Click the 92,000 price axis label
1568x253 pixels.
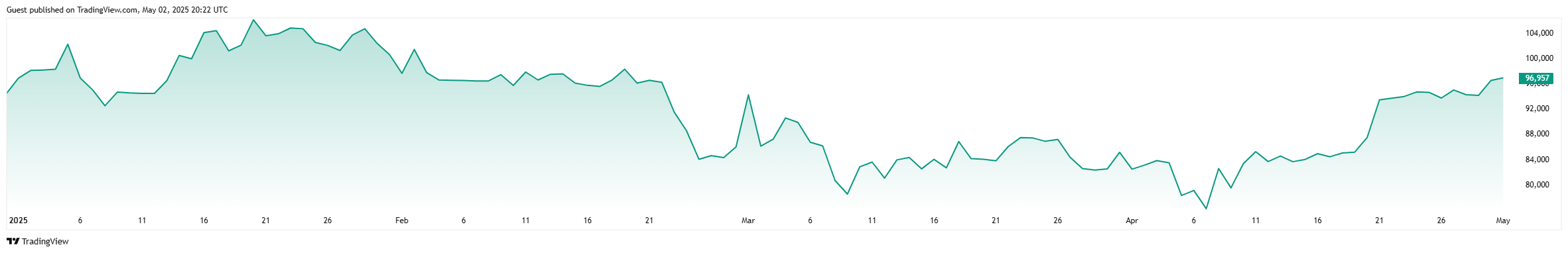pyautogui.click(x=1538, y=109)
